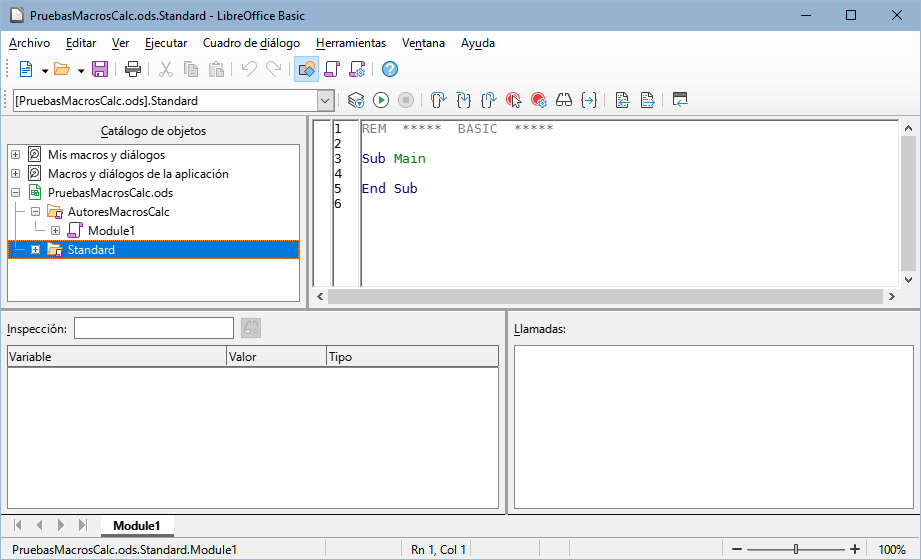
Task: Click the Find Parenthesis braces icon
Action: 589,100
